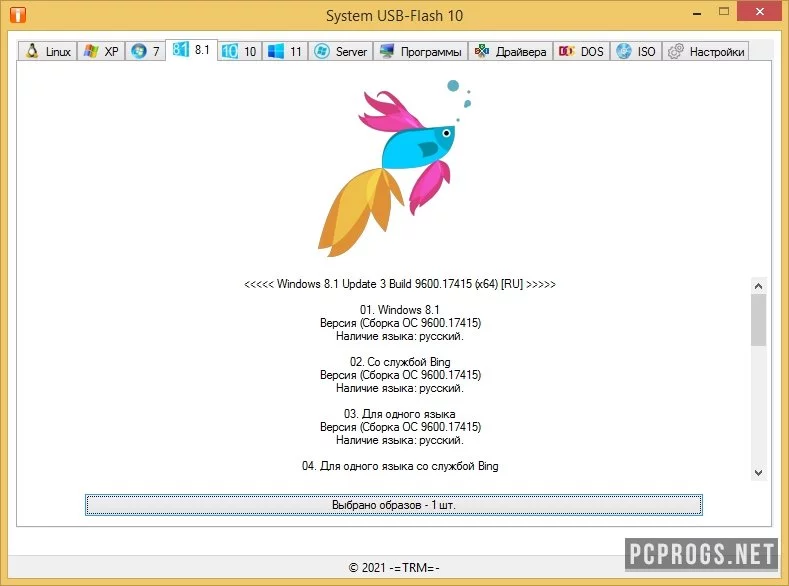
Task: Open the Server tab
Action: coord(341,51)
